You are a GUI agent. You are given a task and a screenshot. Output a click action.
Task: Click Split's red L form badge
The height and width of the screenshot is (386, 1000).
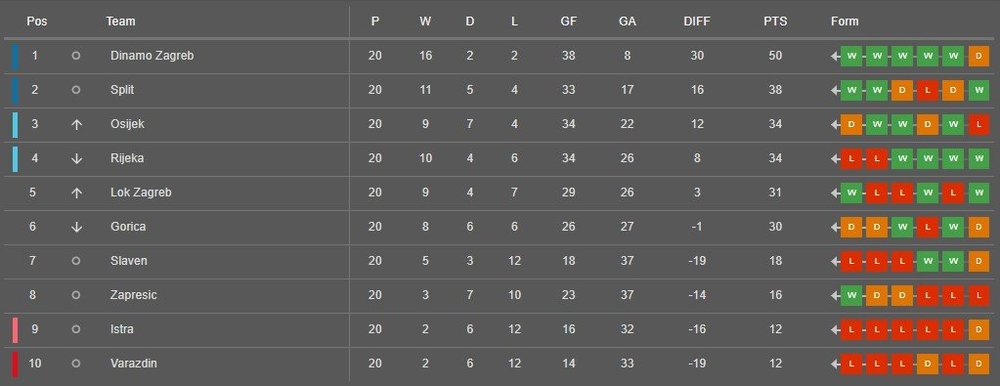click(x=927, y=91)
